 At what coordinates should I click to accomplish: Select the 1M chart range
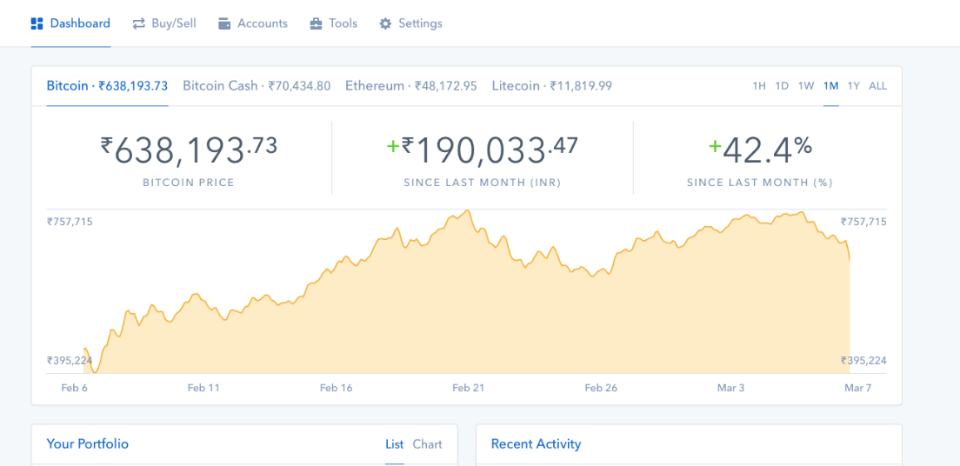pos(831,86)
